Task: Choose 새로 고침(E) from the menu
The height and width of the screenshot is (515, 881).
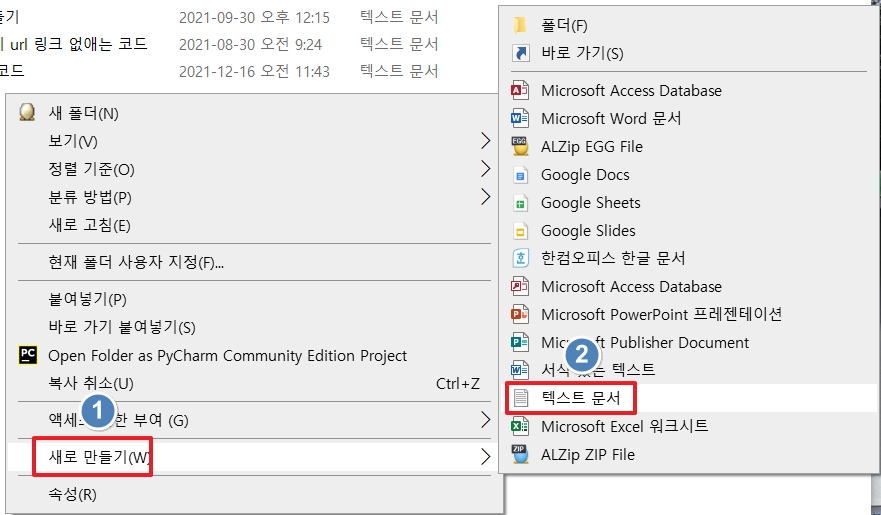Action: click(x=89, y=225)
